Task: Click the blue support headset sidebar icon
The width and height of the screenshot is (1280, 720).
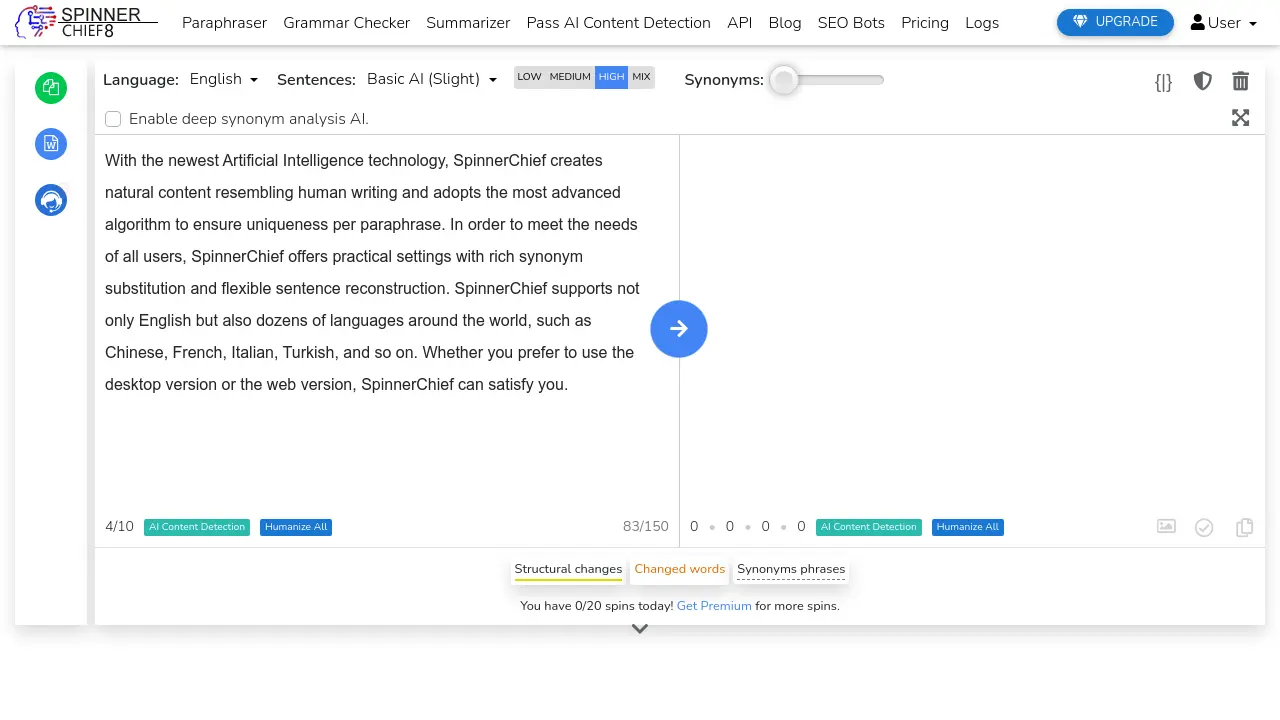Action: [51, 200]
